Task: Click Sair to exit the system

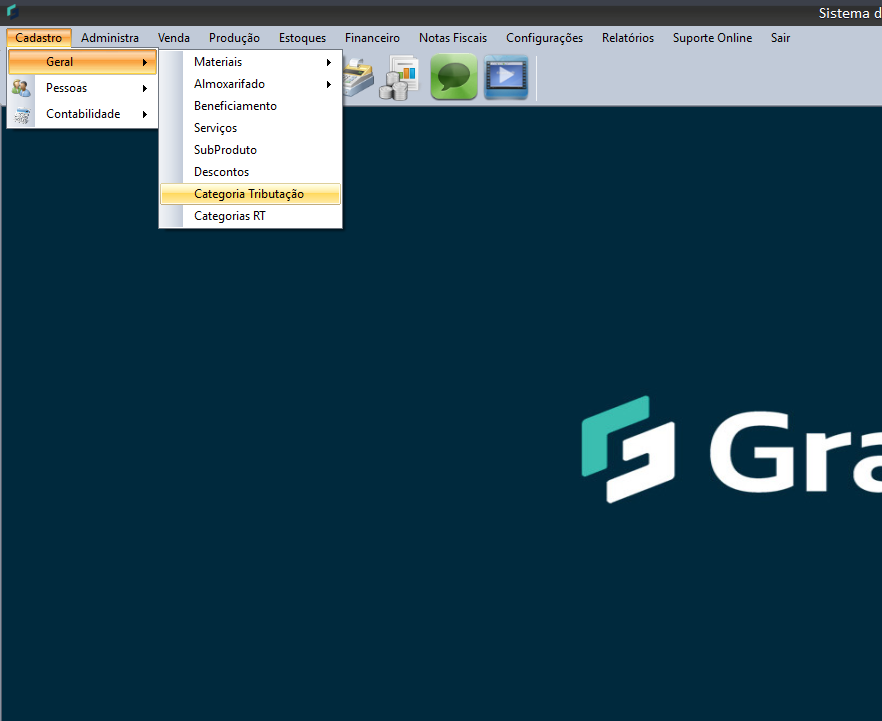Action: coord(780,38)
